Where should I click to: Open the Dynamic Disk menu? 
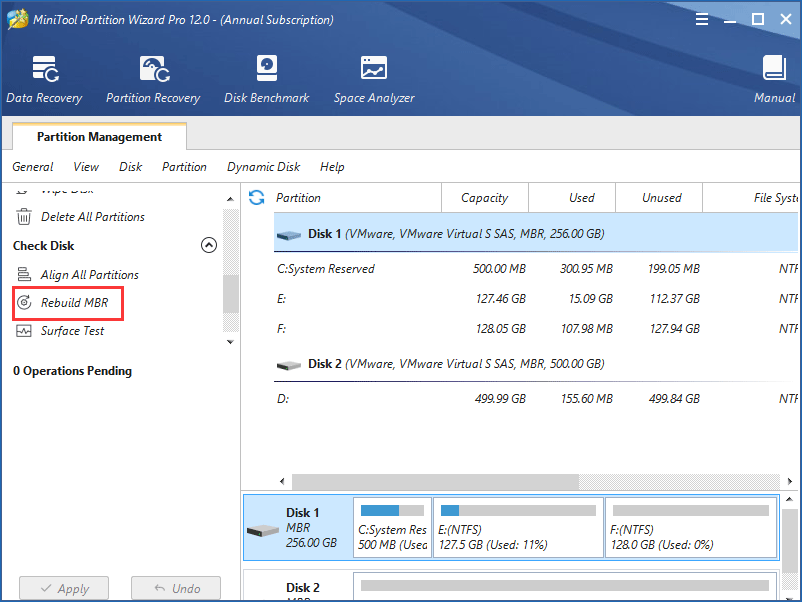[263, 167]
